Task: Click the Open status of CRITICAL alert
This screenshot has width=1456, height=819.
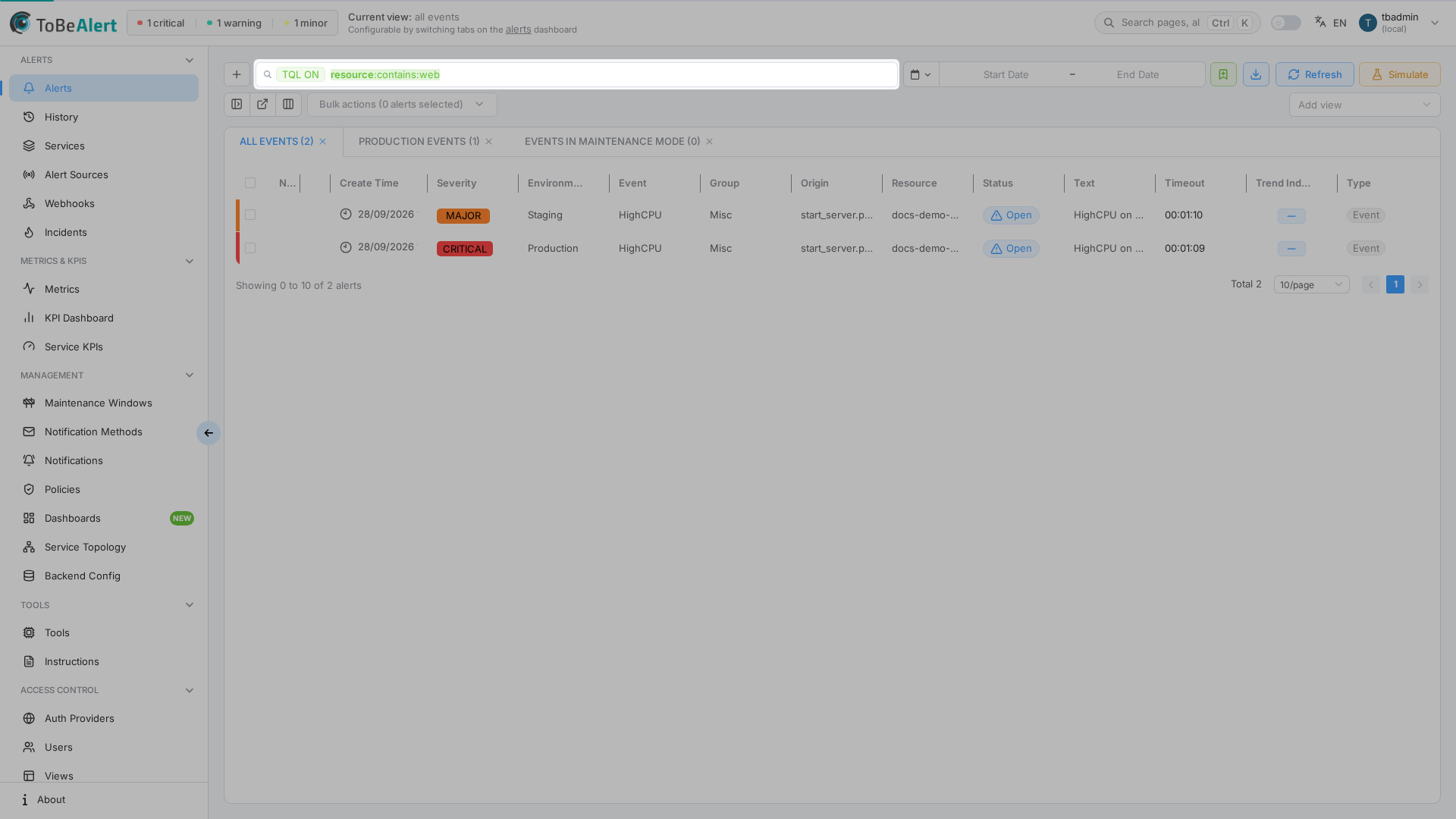Action: pos(1011,249)
